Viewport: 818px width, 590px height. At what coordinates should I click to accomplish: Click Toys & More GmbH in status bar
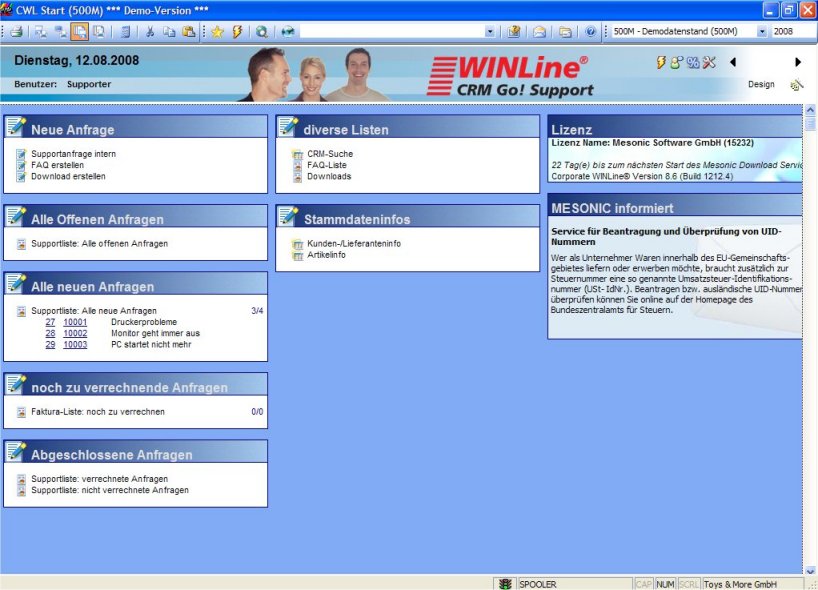(740, 584)
